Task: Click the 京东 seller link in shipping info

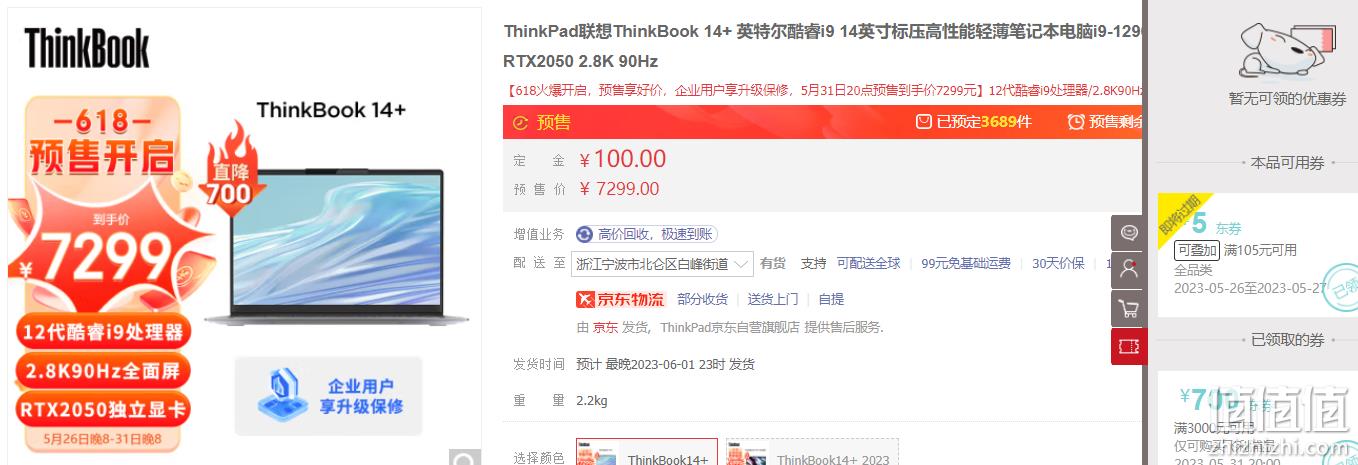Action: point(605,327)
